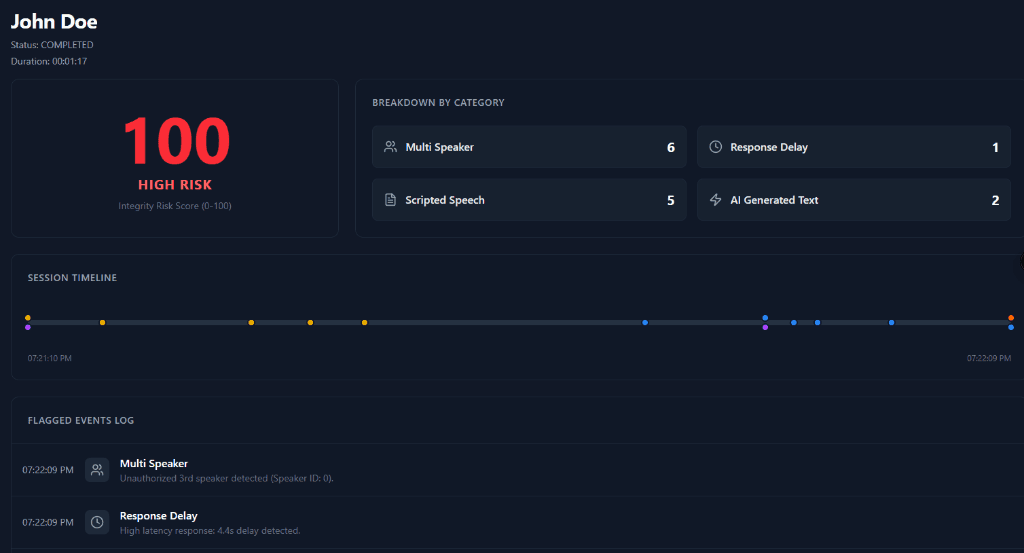
Task: Open the Multi Speaker breakdown card
Action: click(529, 147)
